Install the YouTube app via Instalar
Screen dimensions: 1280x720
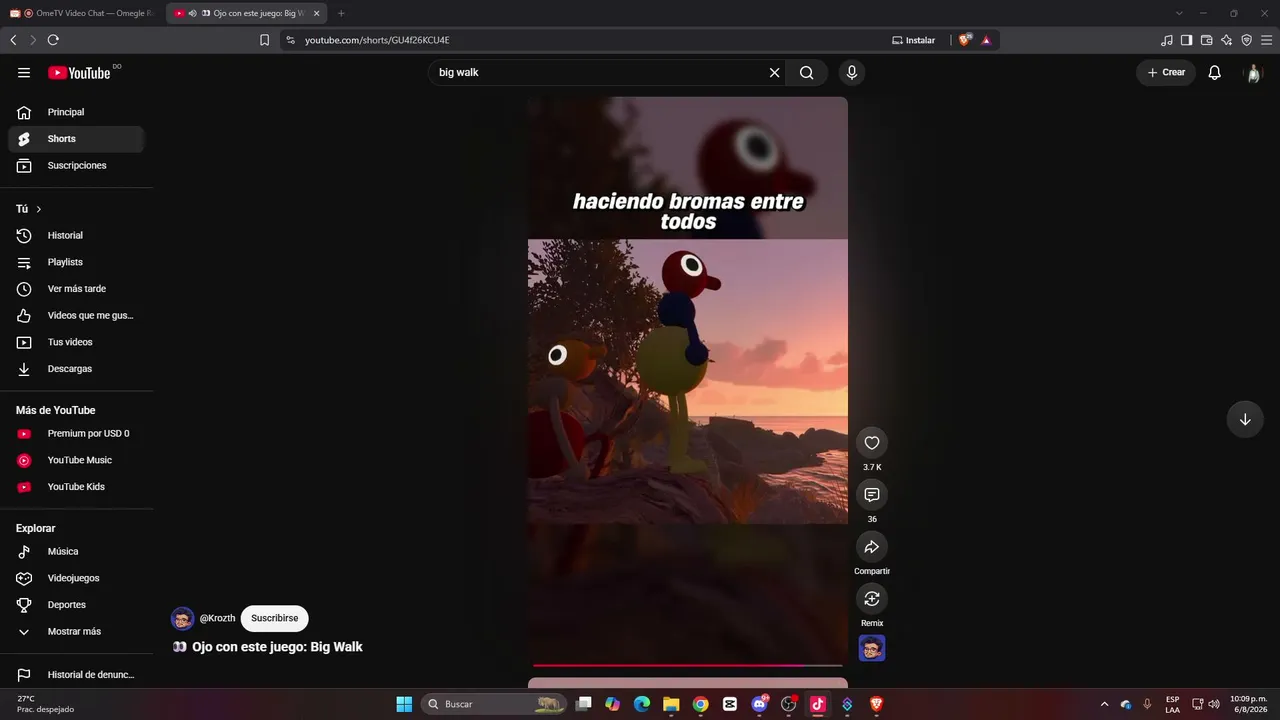913,40
